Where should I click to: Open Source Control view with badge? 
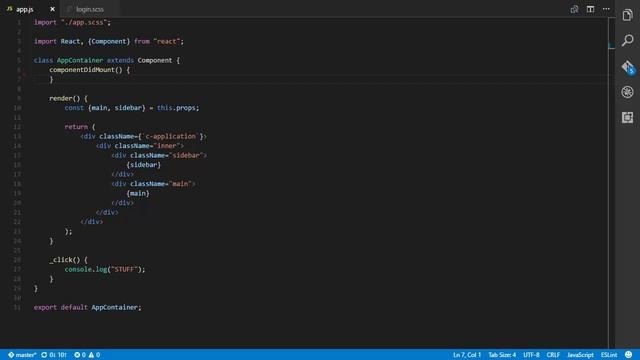pos(628,67)
